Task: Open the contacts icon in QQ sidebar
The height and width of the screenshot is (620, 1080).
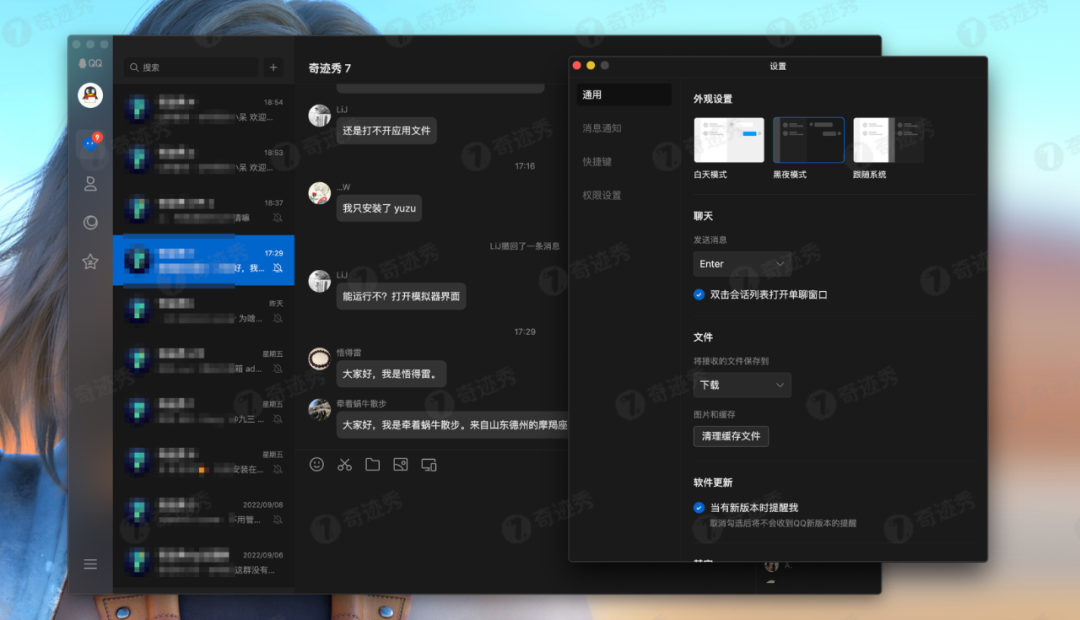Action: click(90, 184)
